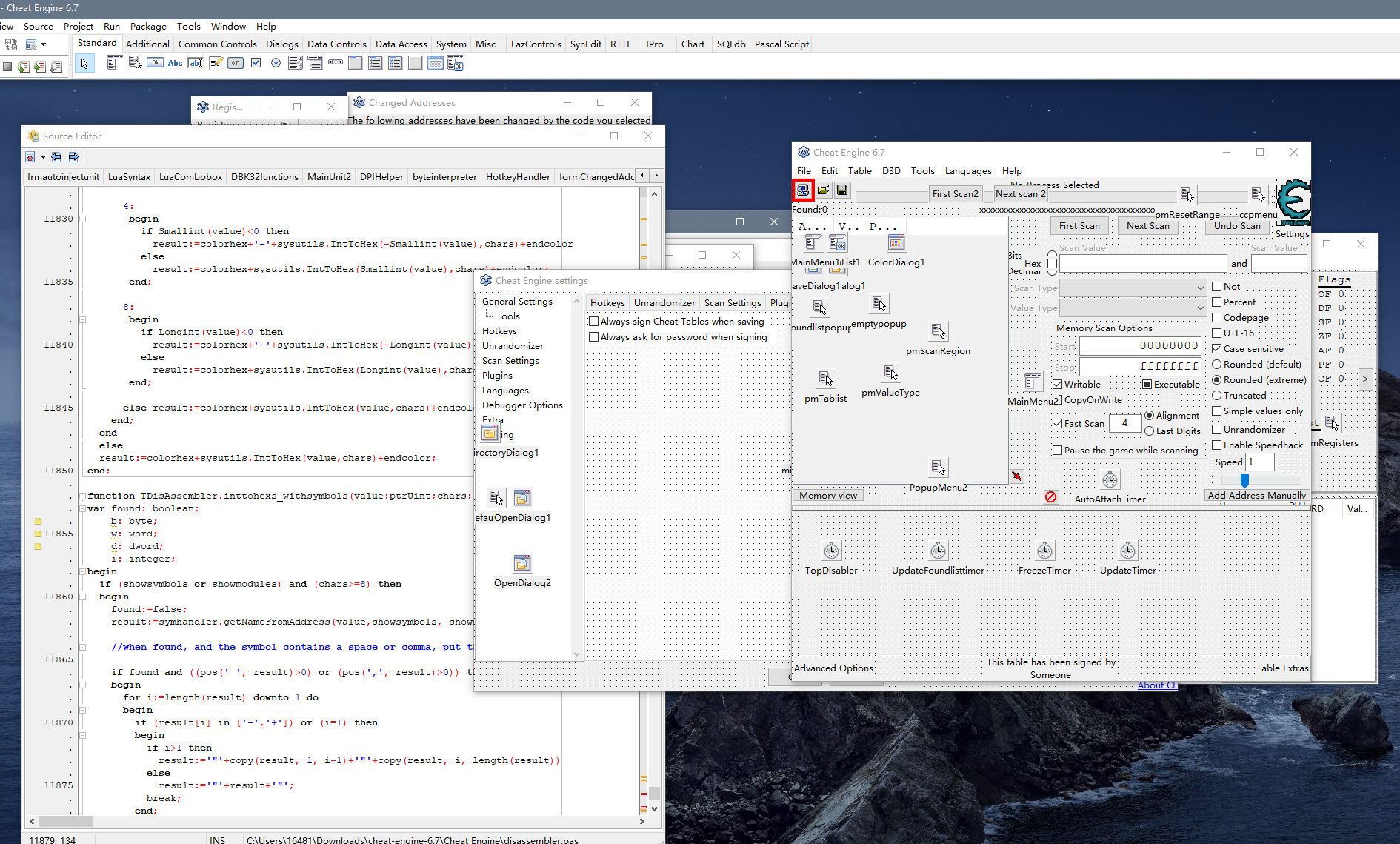Select the UpdateFoundlisttimer component

click(938, 551)
